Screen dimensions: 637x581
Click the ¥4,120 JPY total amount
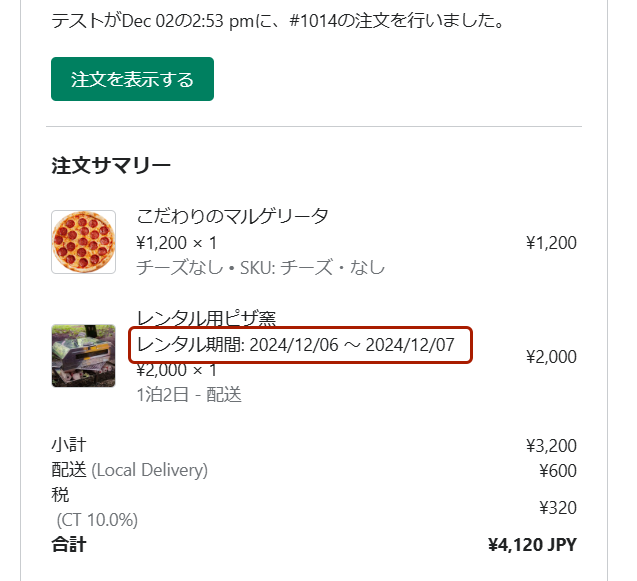coord(532,545)
